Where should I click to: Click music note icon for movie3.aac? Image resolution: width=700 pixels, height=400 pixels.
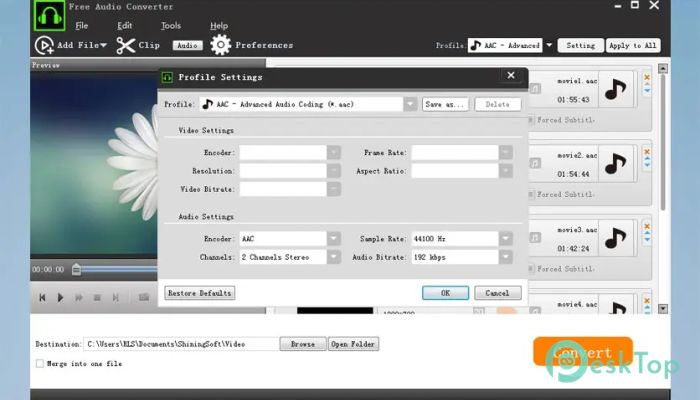615,238
